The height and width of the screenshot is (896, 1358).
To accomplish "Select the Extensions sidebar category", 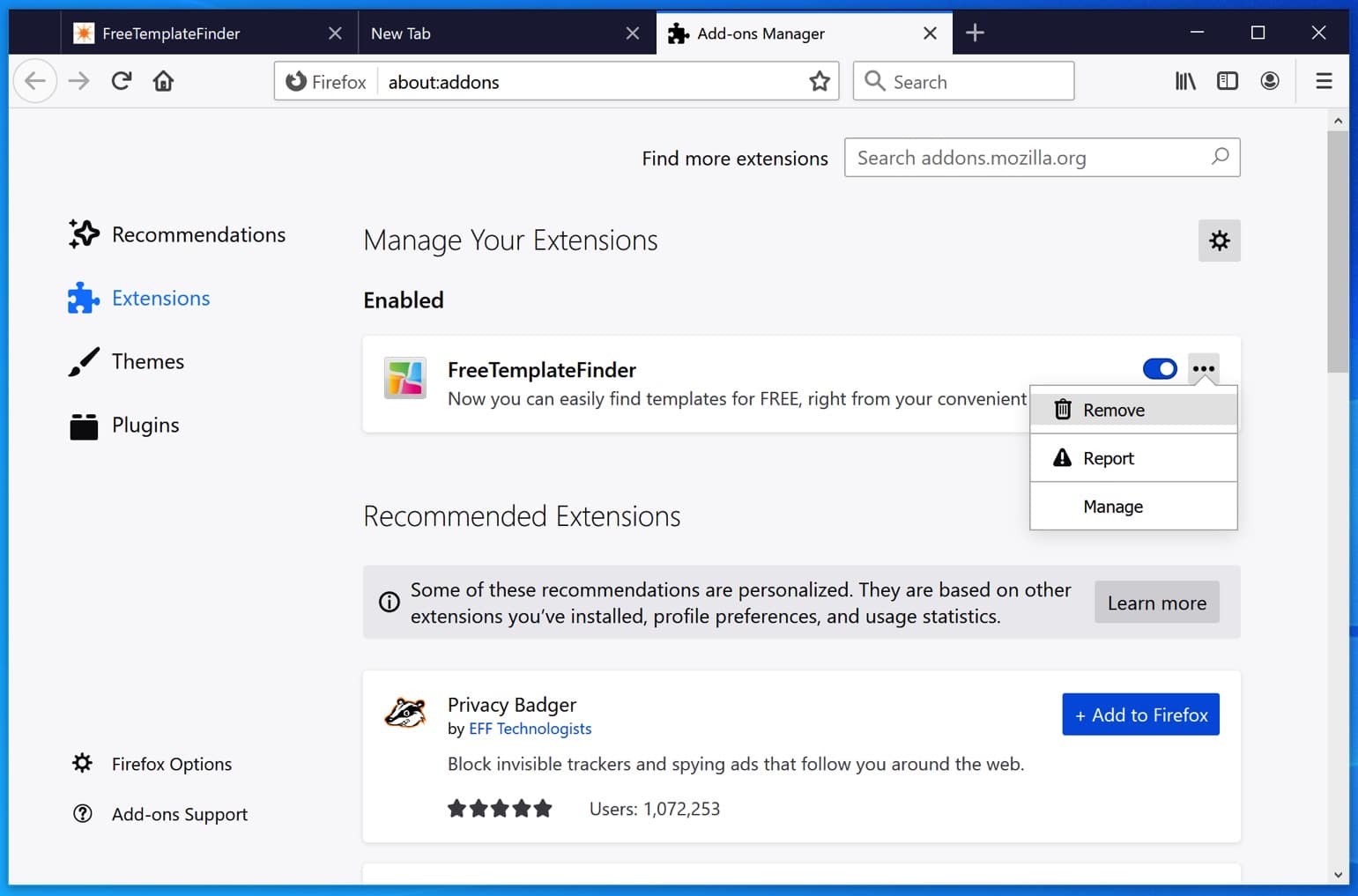I will click(139, 298).
